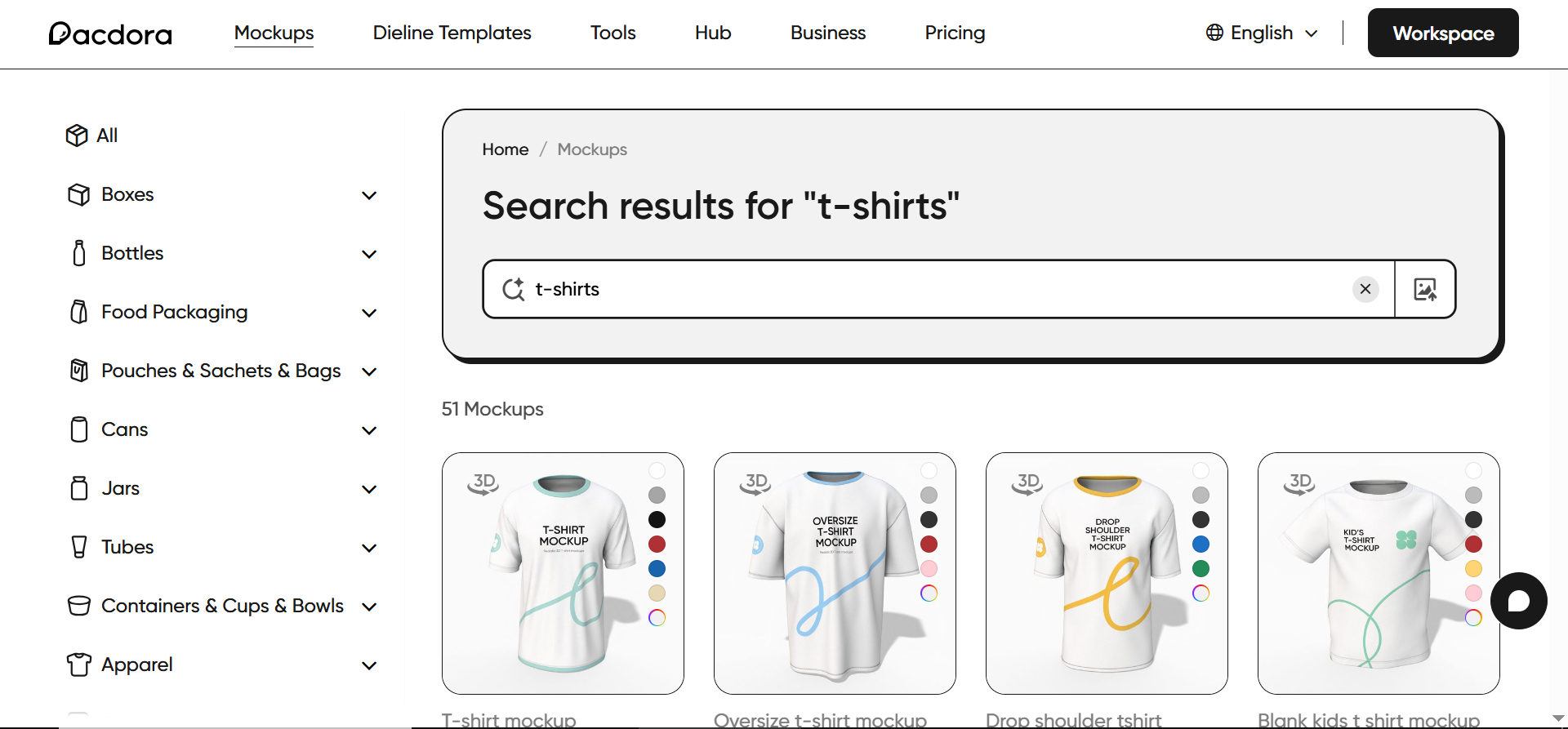Click the Apparel t-shirt icon
The width and height of the screenshot is (1568, 729).
pos(79,665)
